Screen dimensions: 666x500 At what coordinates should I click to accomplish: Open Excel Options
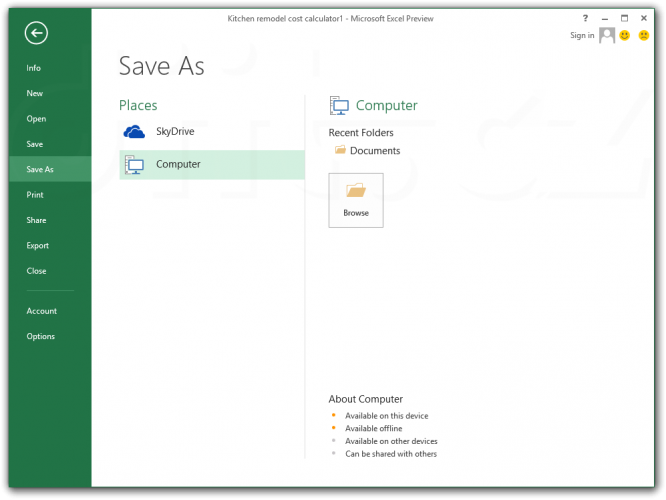point(41,336)
